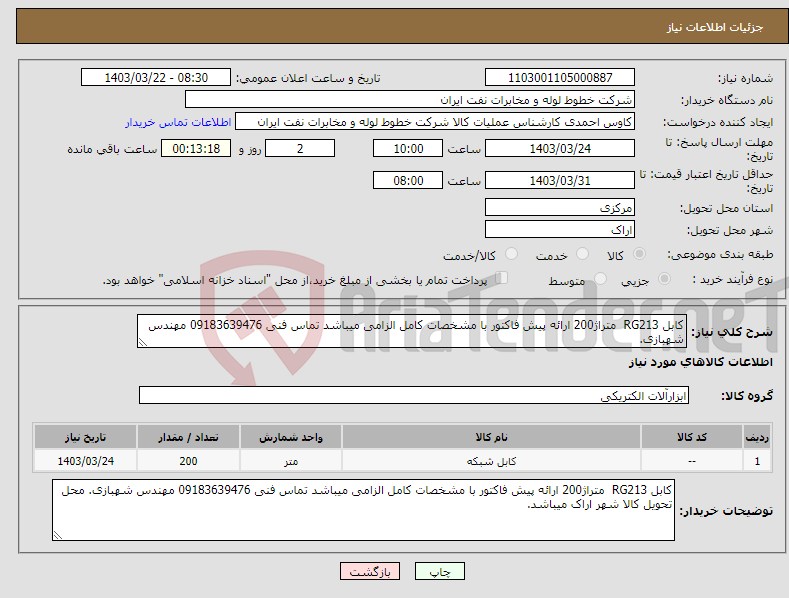Open buyer contact information link
The height and width of the screenshot is (598, 789).
click(178, 122)
